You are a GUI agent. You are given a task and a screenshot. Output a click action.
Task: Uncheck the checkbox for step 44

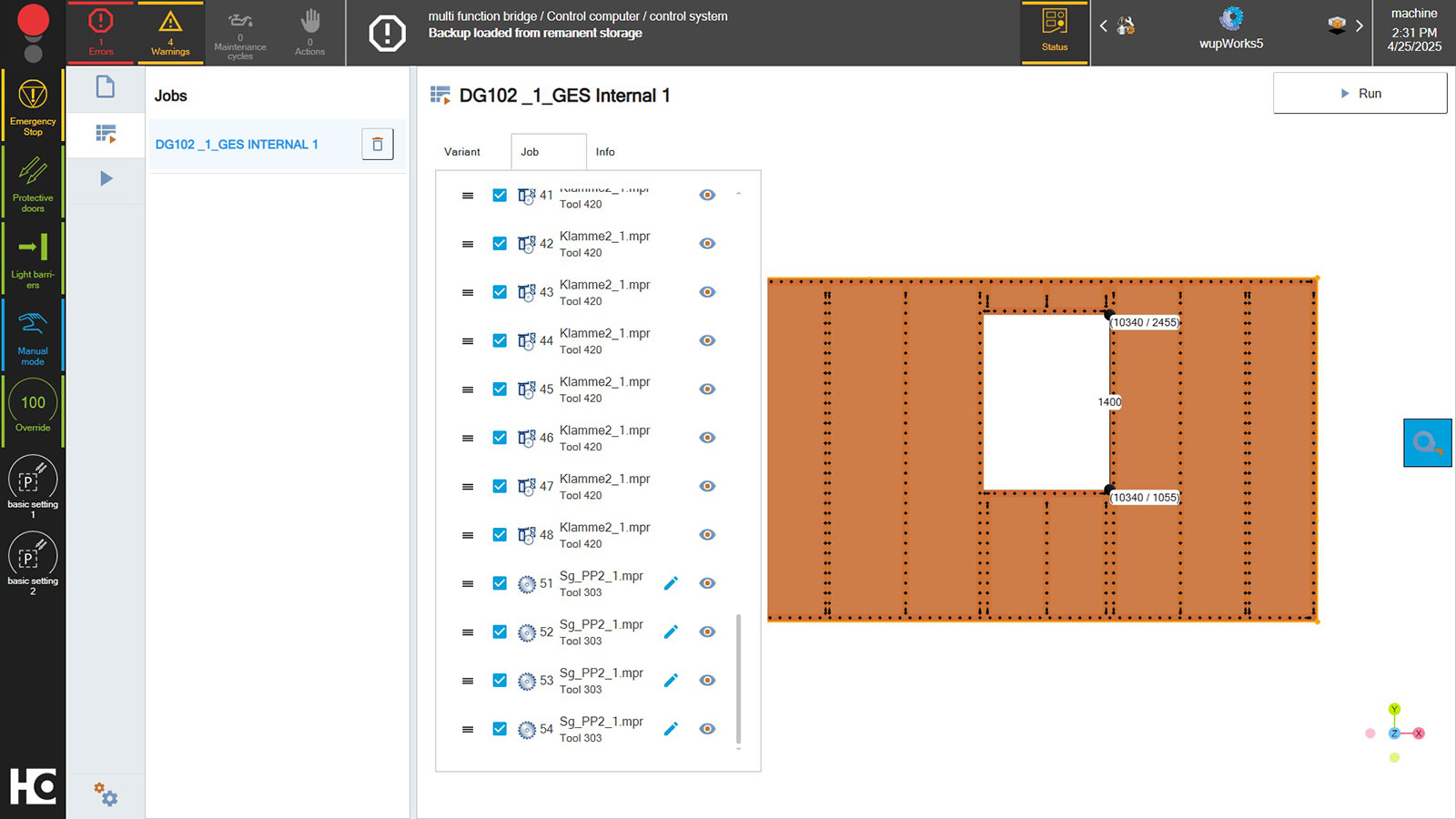pos(500,340)
